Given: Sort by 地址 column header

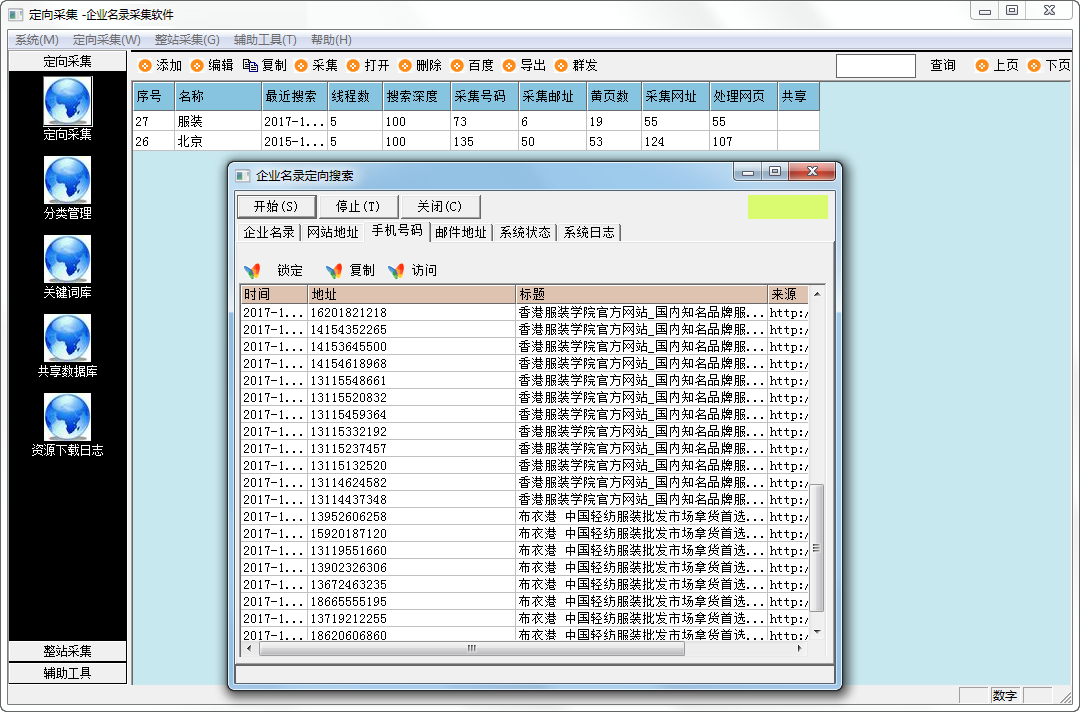Looking at the screenshot, I should (411, 294).
